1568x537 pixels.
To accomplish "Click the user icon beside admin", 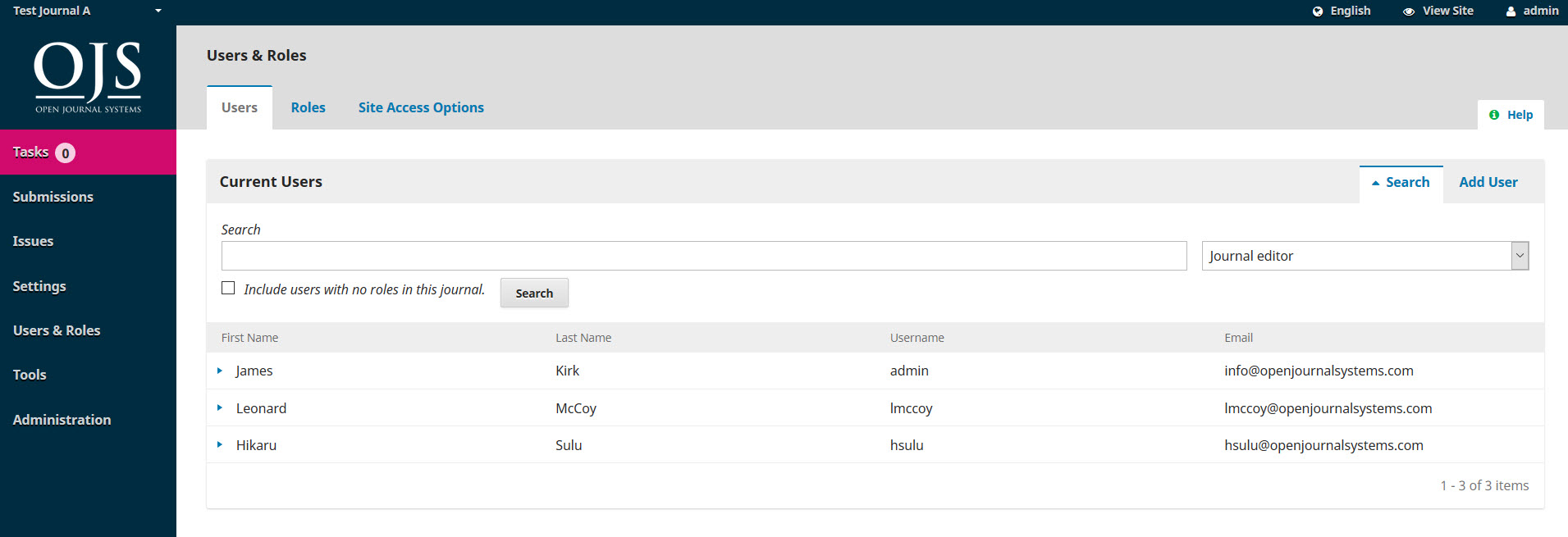I will click(1511, 11).
